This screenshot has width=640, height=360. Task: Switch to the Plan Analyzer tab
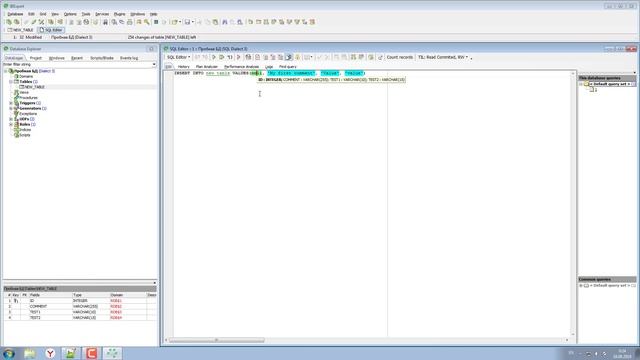click(207, 67)
